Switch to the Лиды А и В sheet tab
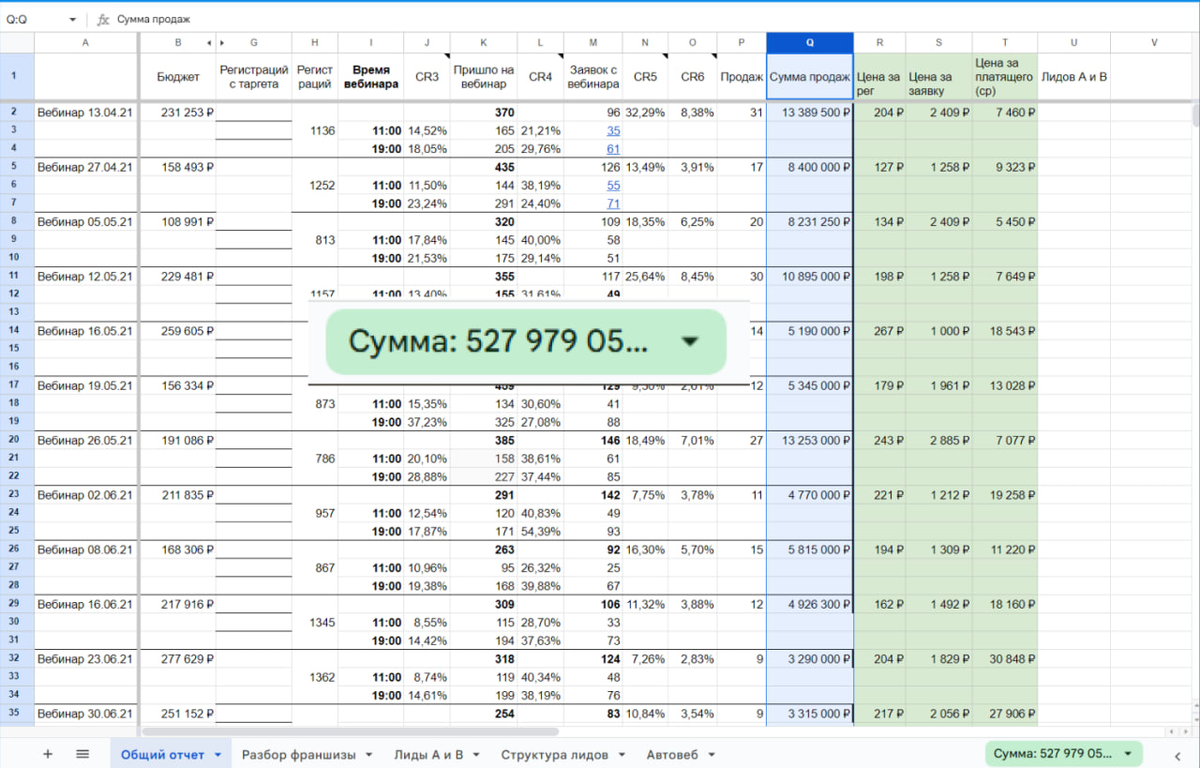The image size is (1200, 768). (x=429, y=754)
